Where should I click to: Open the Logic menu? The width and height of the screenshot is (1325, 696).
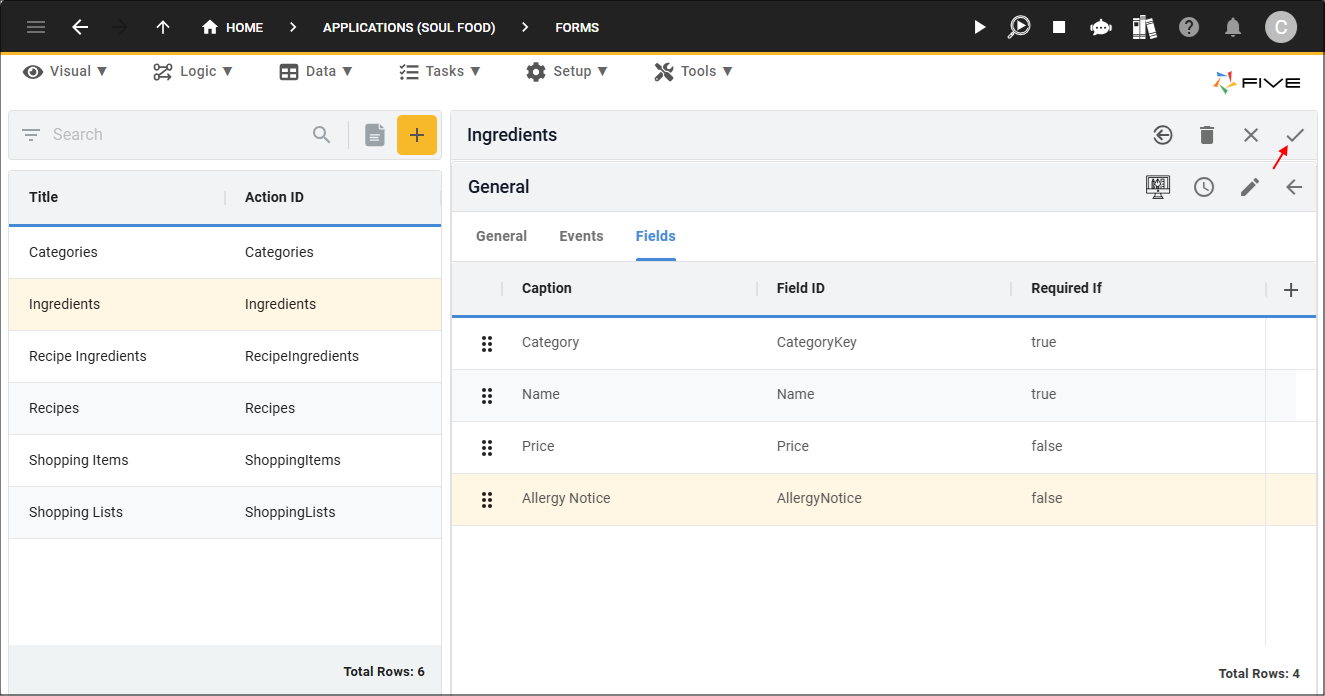coord(193,71)
